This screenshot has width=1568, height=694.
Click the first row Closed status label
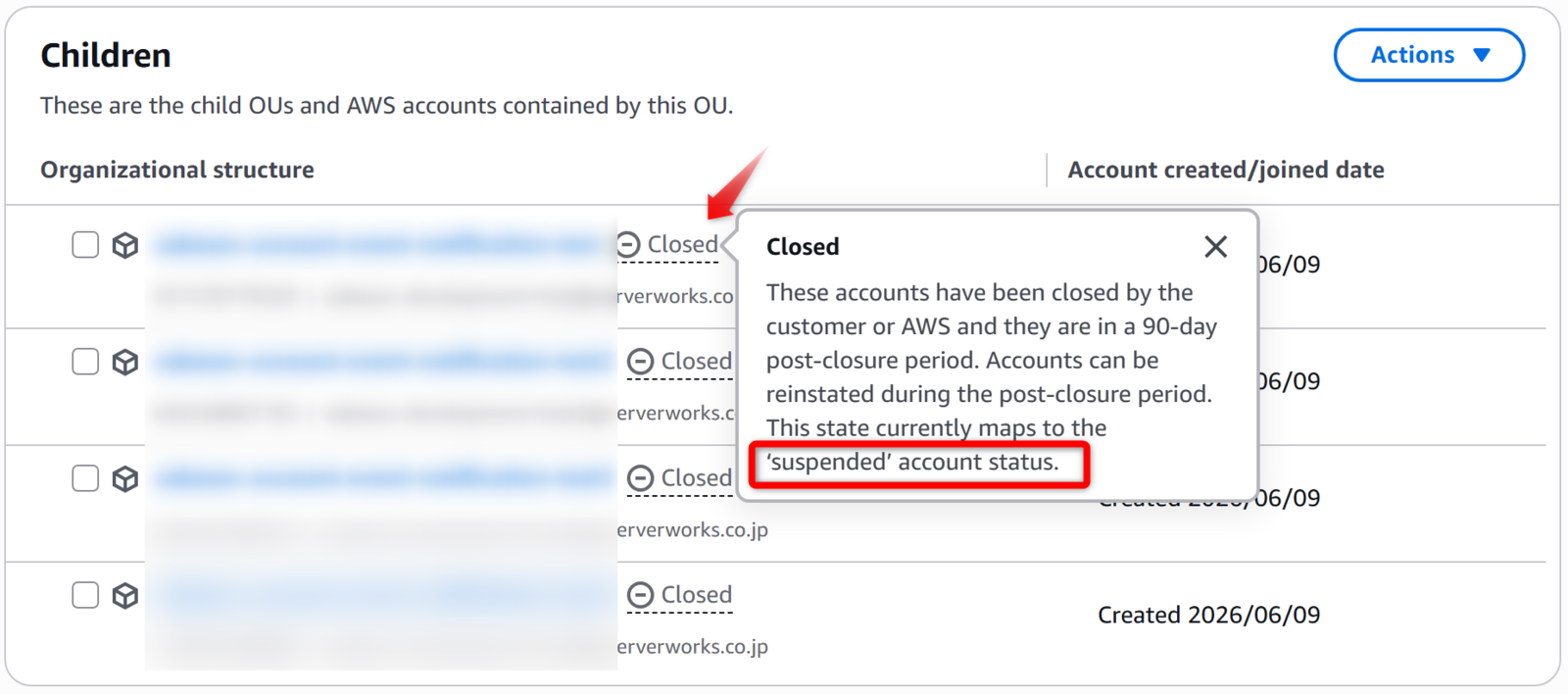pyautogui.click(x=682, y=244)
